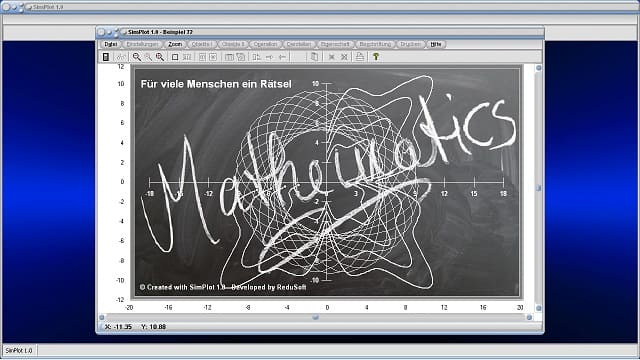Click the SimPlot 1.0 taskbar button
This screenshot has height=360, width=640.
click(19, 351)
